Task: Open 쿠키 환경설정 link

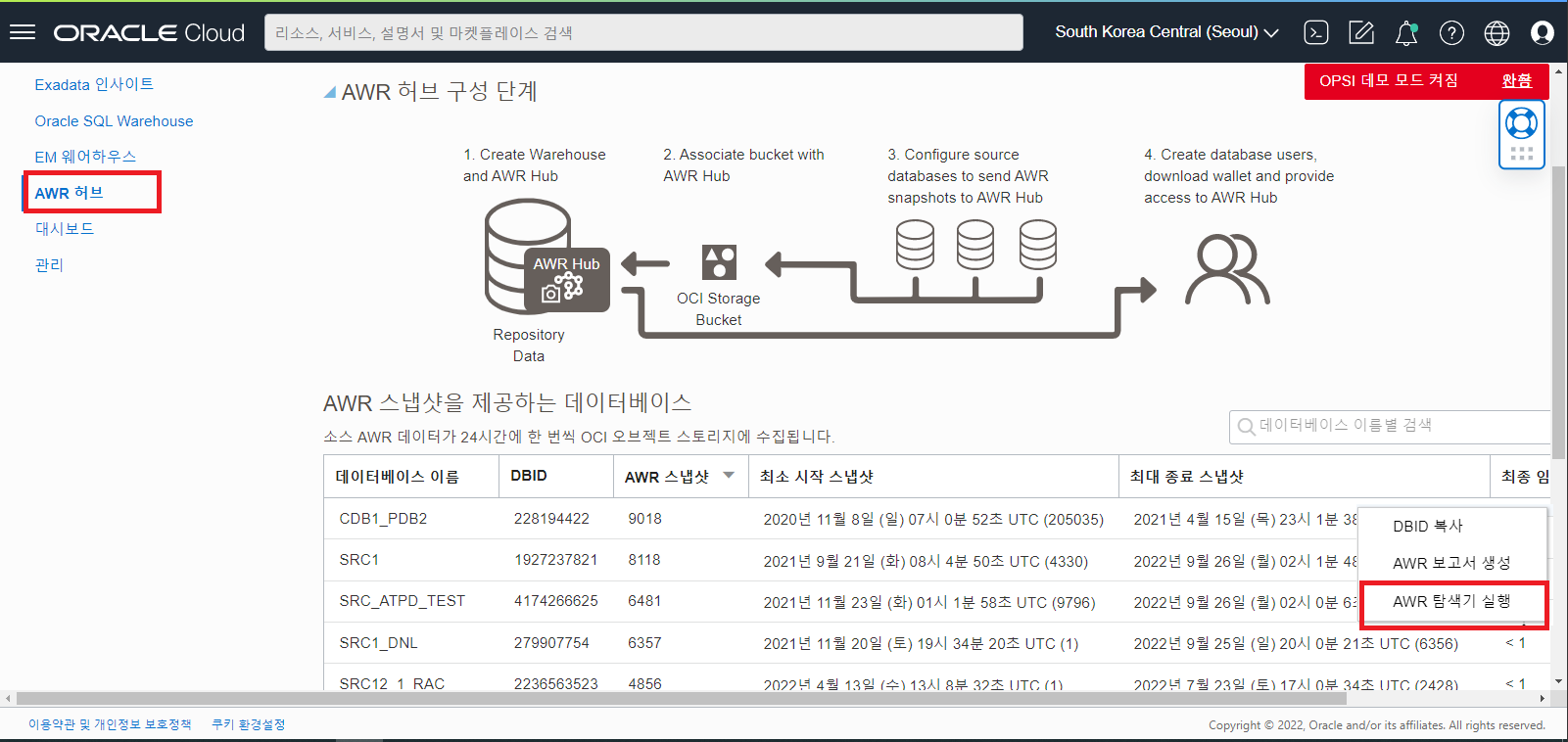Action: [x=249, y=724]
